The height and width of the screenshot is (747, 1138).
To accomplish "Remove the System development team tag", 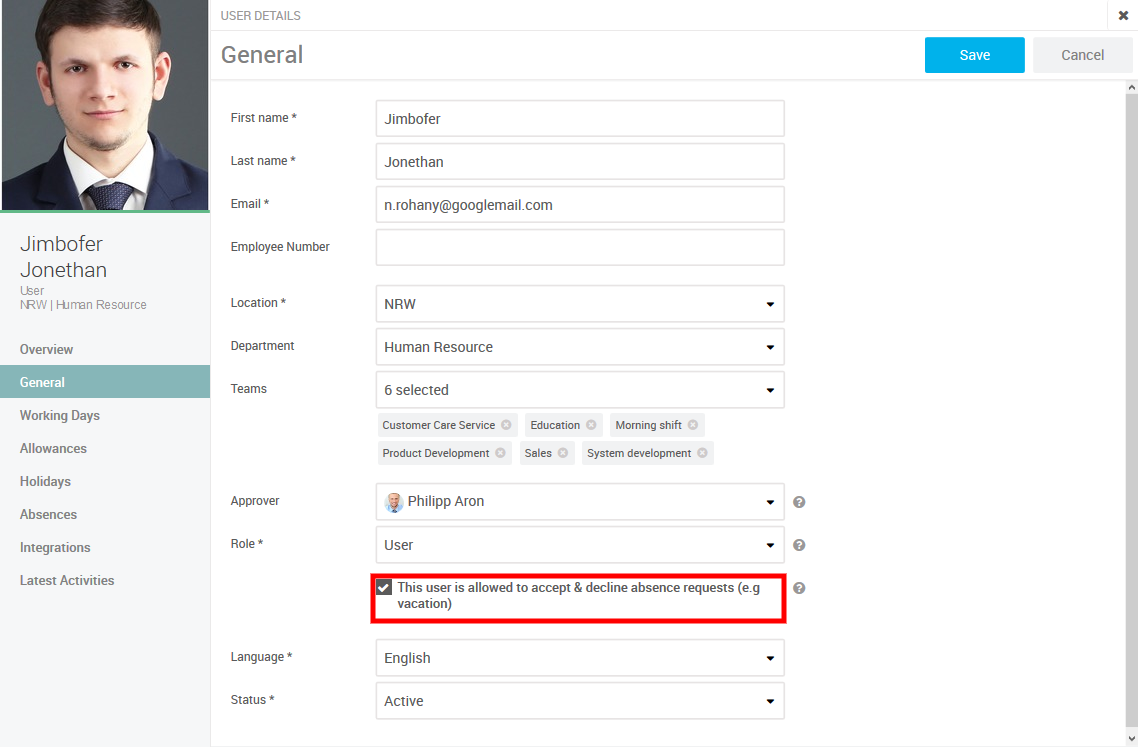I will [703, 453].
